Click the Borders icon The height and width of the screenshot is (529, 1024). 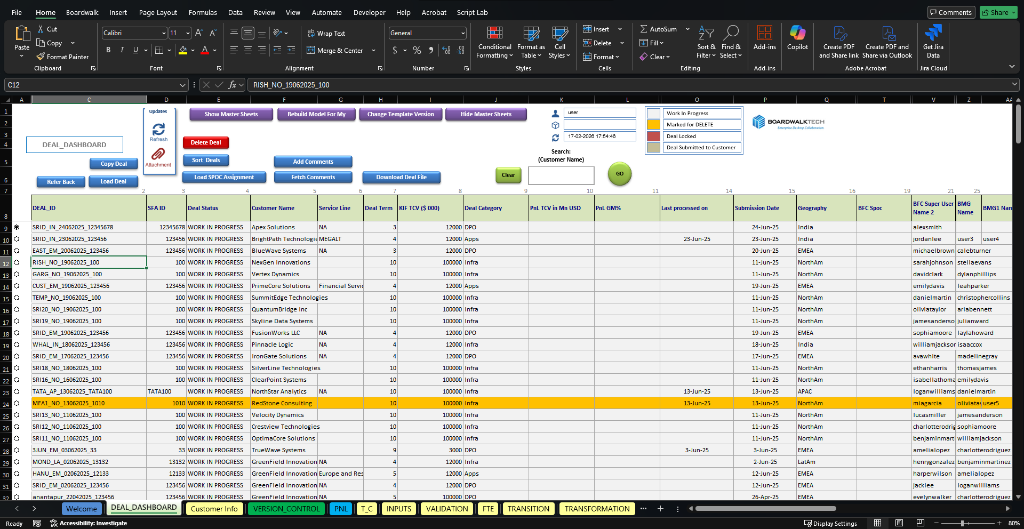tap(157, 50)
